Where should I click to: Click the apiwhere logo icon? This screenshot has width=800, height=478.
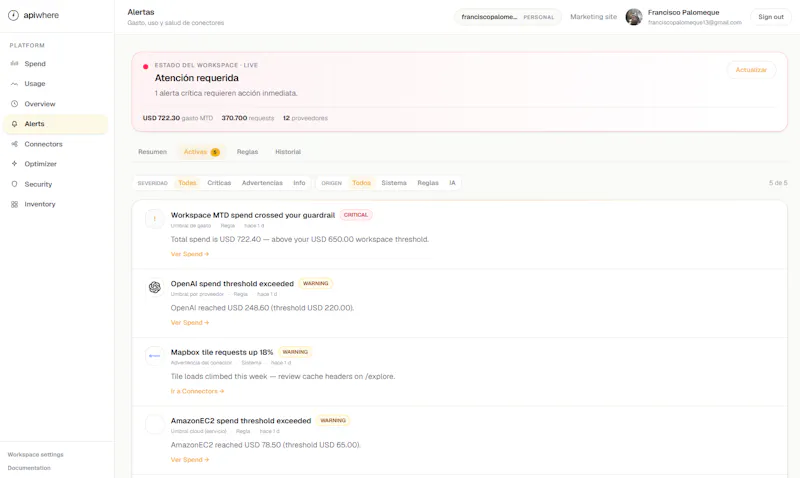[13, 15]
